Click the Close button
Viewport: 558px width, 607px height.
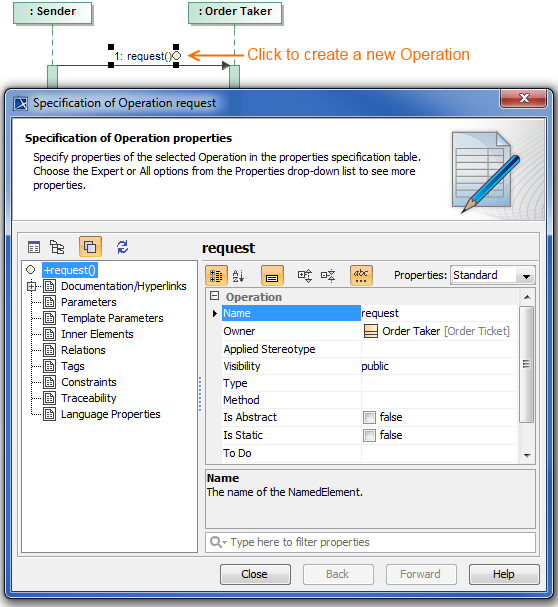tap(255, 574)
